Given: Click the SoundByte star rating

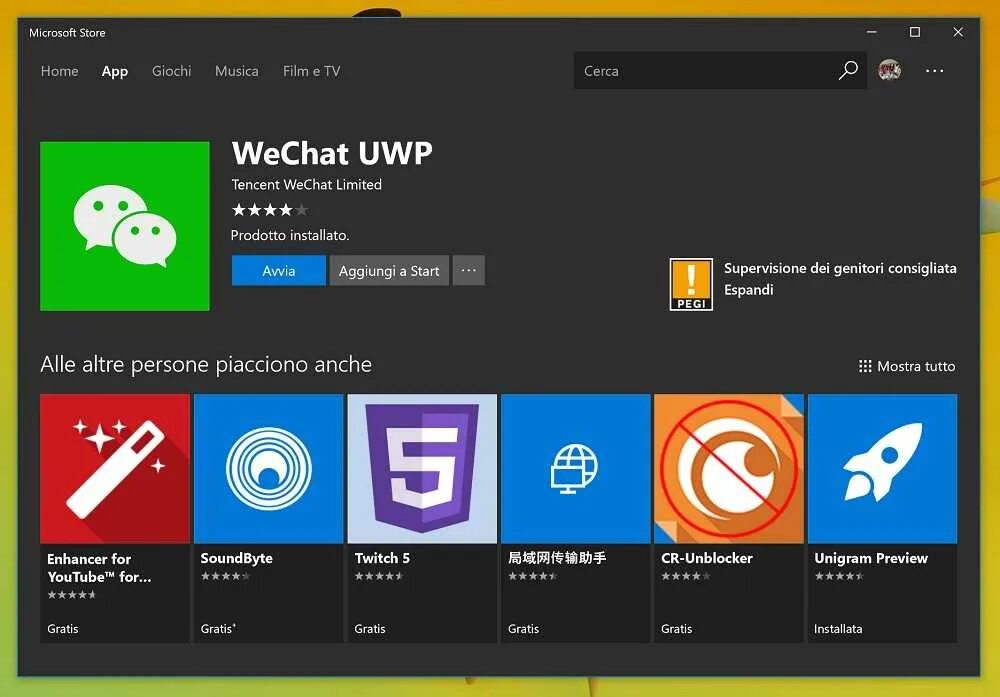Looking at the screenshot, I should pos(225,576).
